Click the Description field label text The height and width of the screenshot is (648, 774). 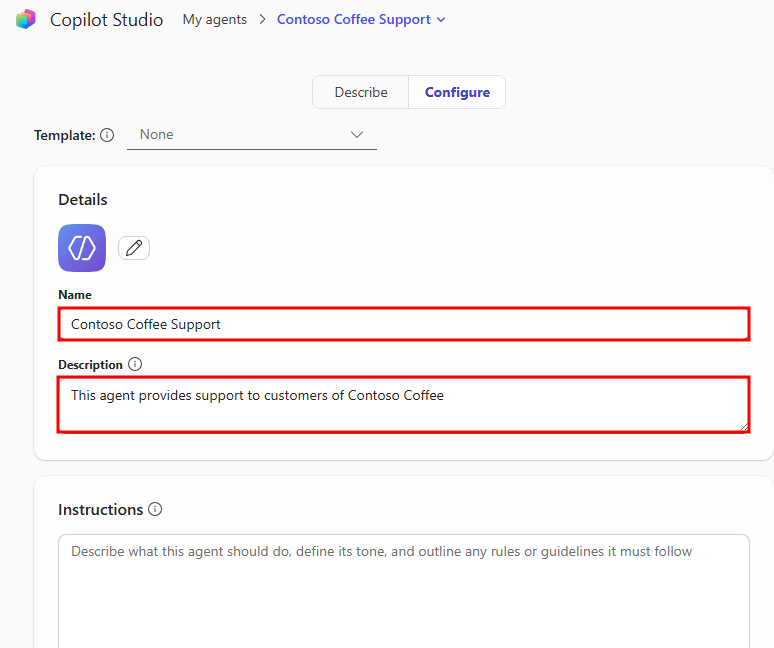(x=90, y=365)
